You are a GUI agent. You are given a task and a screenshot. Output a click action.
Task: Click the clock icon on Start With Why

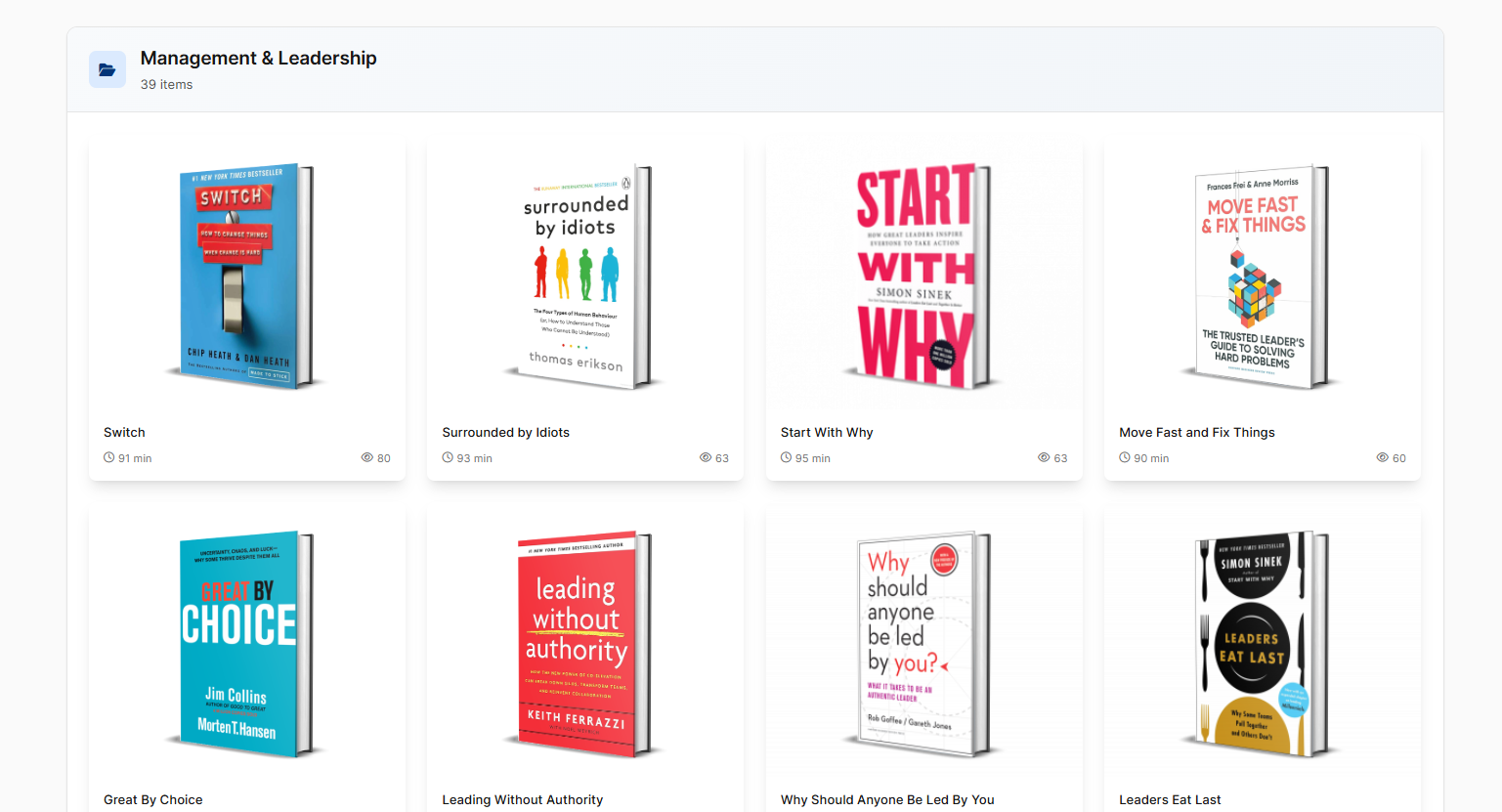[x=787, y=457]
